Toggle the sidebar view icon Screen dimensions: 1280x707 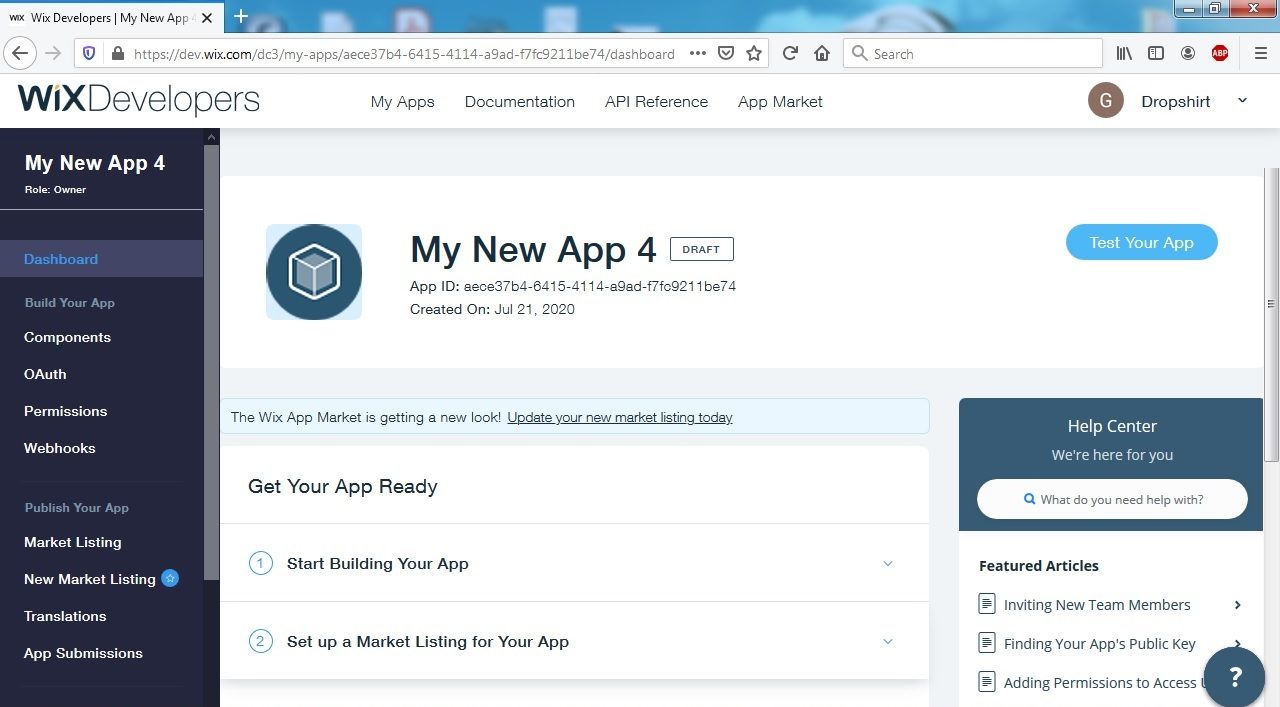[1156, 53]
